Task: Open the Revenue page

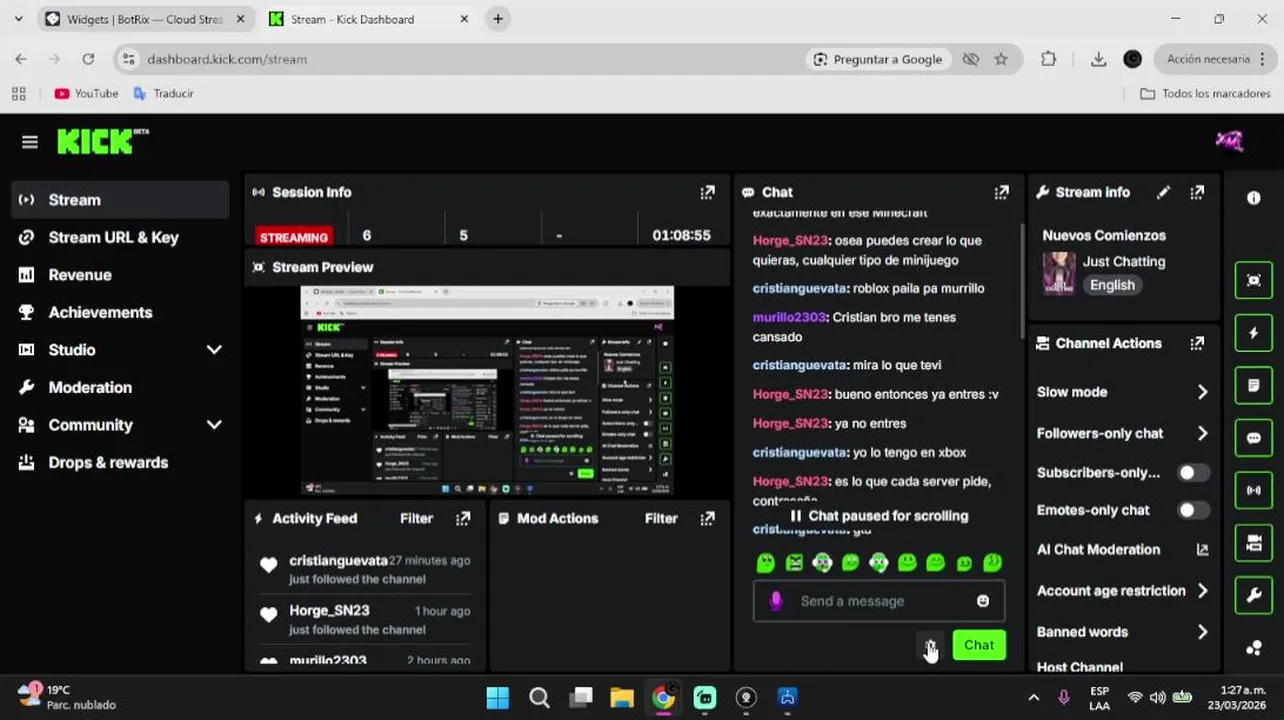Action: click(x=121, y=275)
